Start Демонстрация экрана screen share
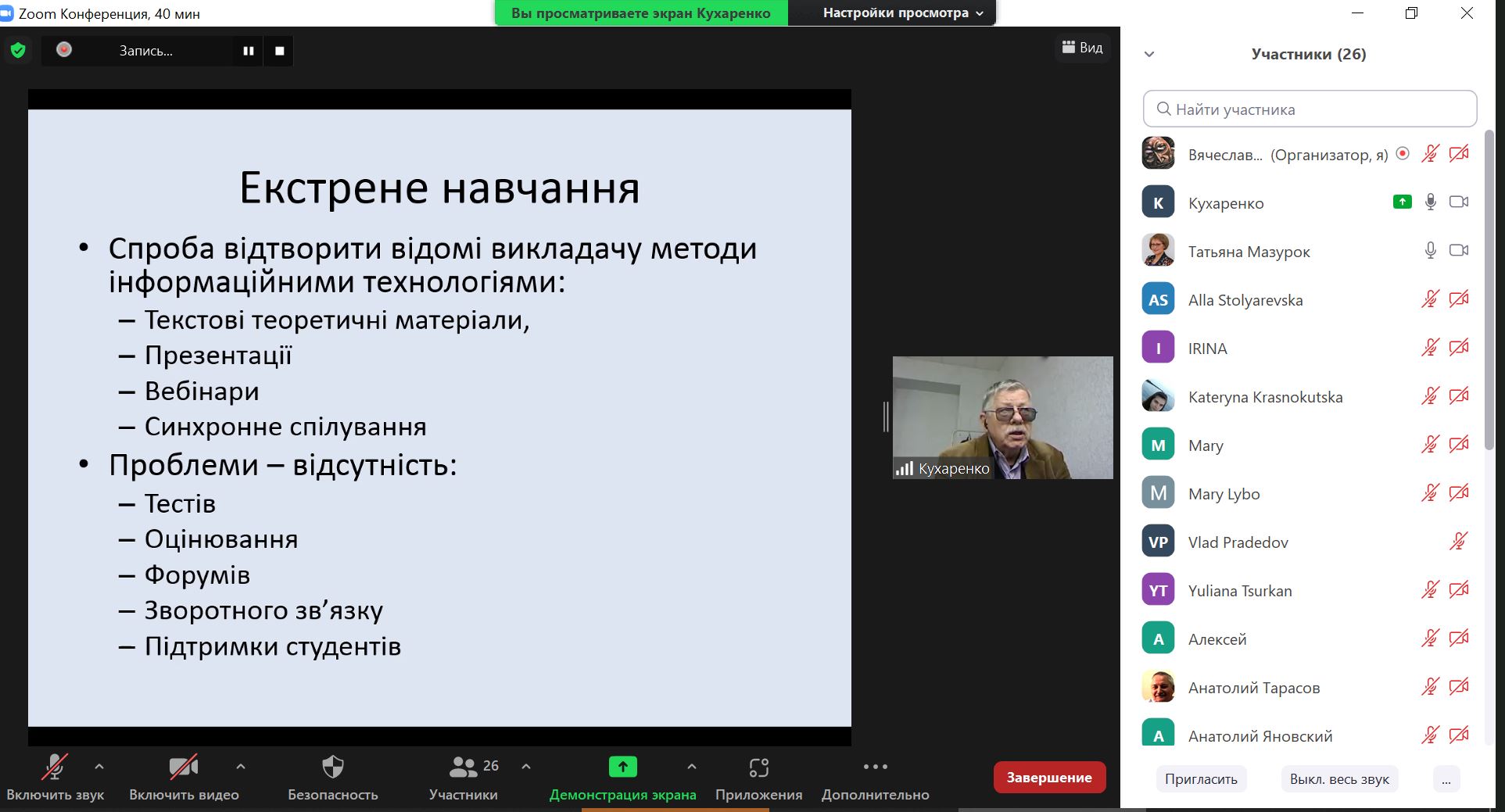The width and height of the screenshot is (1505, 812). (x=622, y=778)
